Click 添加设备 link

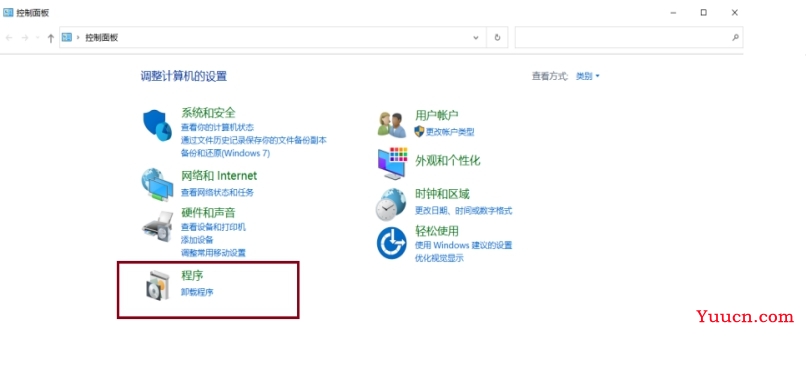(197, 240)
